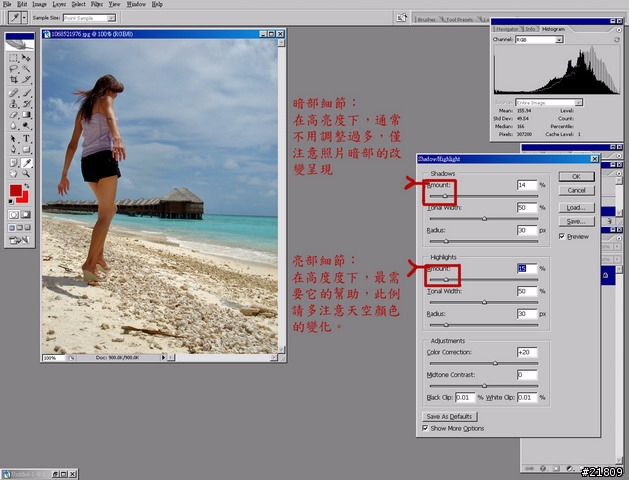Open the Brushes tab in palette well
629x480 pixels.
(x=426, y=19)
